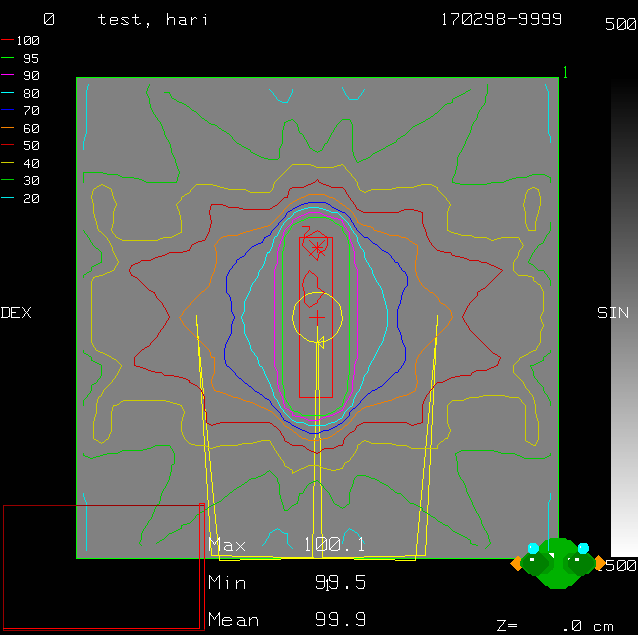Click the left cyan dot on orientation figure
Screen dimensions: 639x635
coord(533,548)
